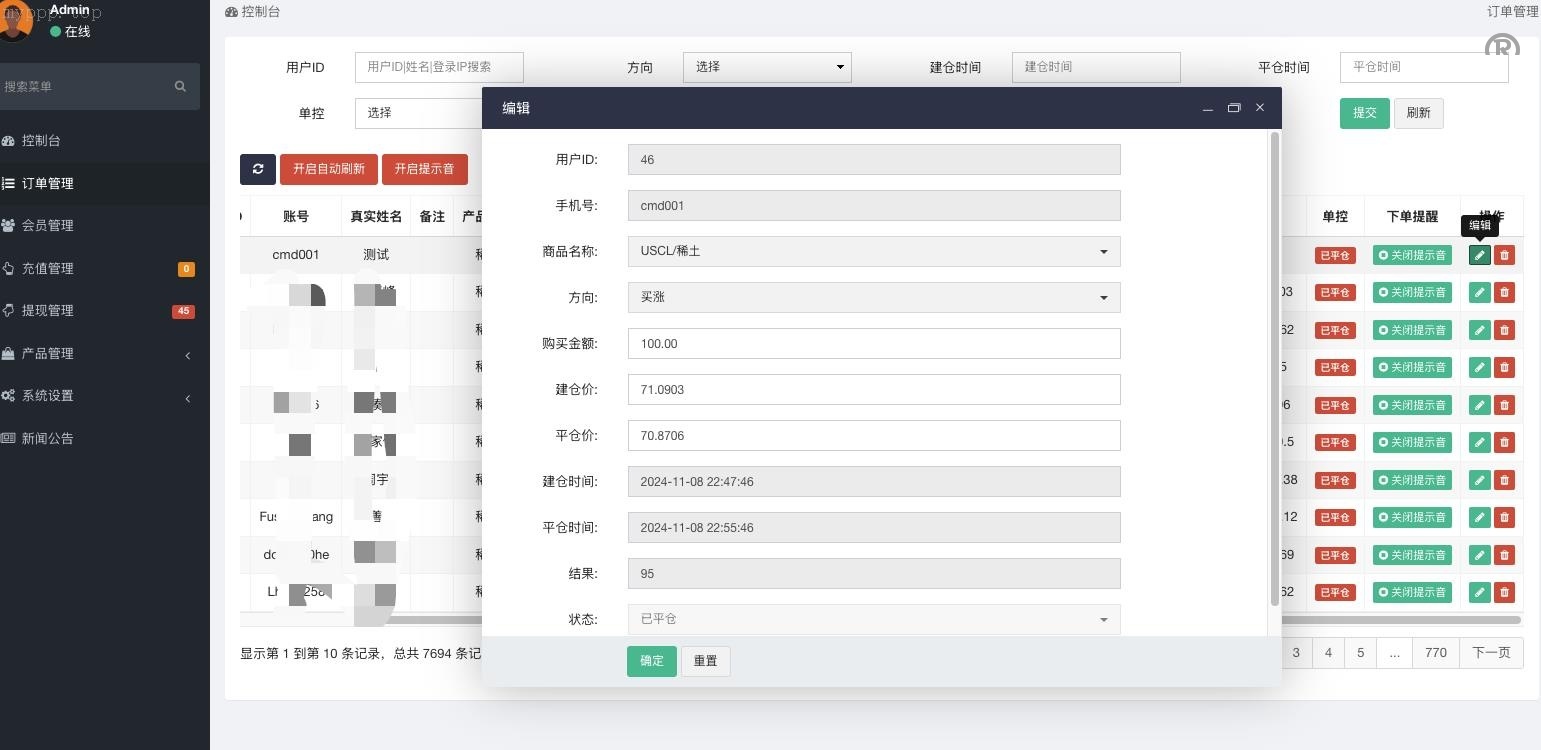This screenshot has width=1541, height=750.
Task: Open the 方向 买涨 dropdown in dialog
Action: pyautogui.click(x=873, y=298)
